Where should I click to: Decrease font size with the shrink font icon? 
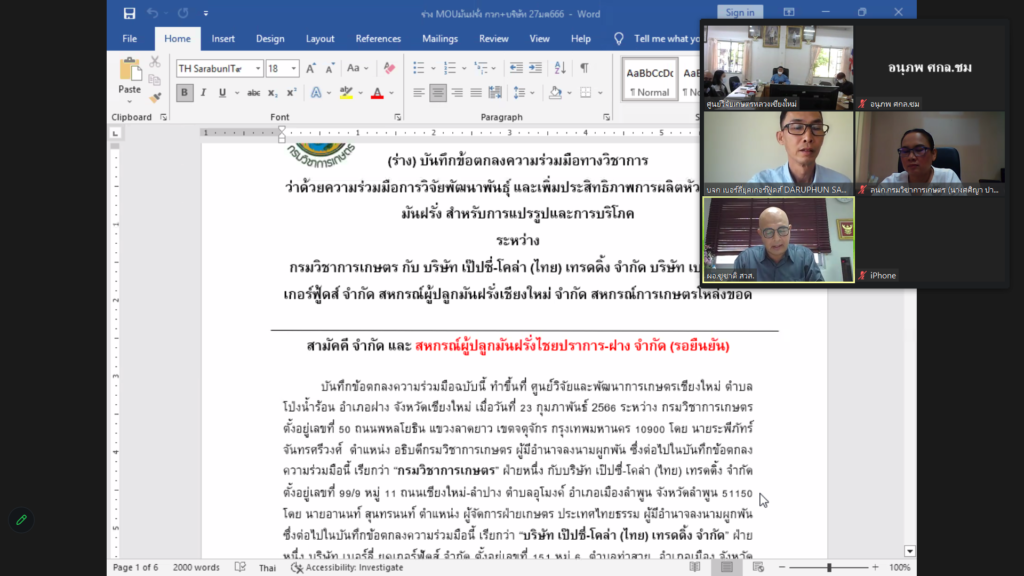pos(330,69)
